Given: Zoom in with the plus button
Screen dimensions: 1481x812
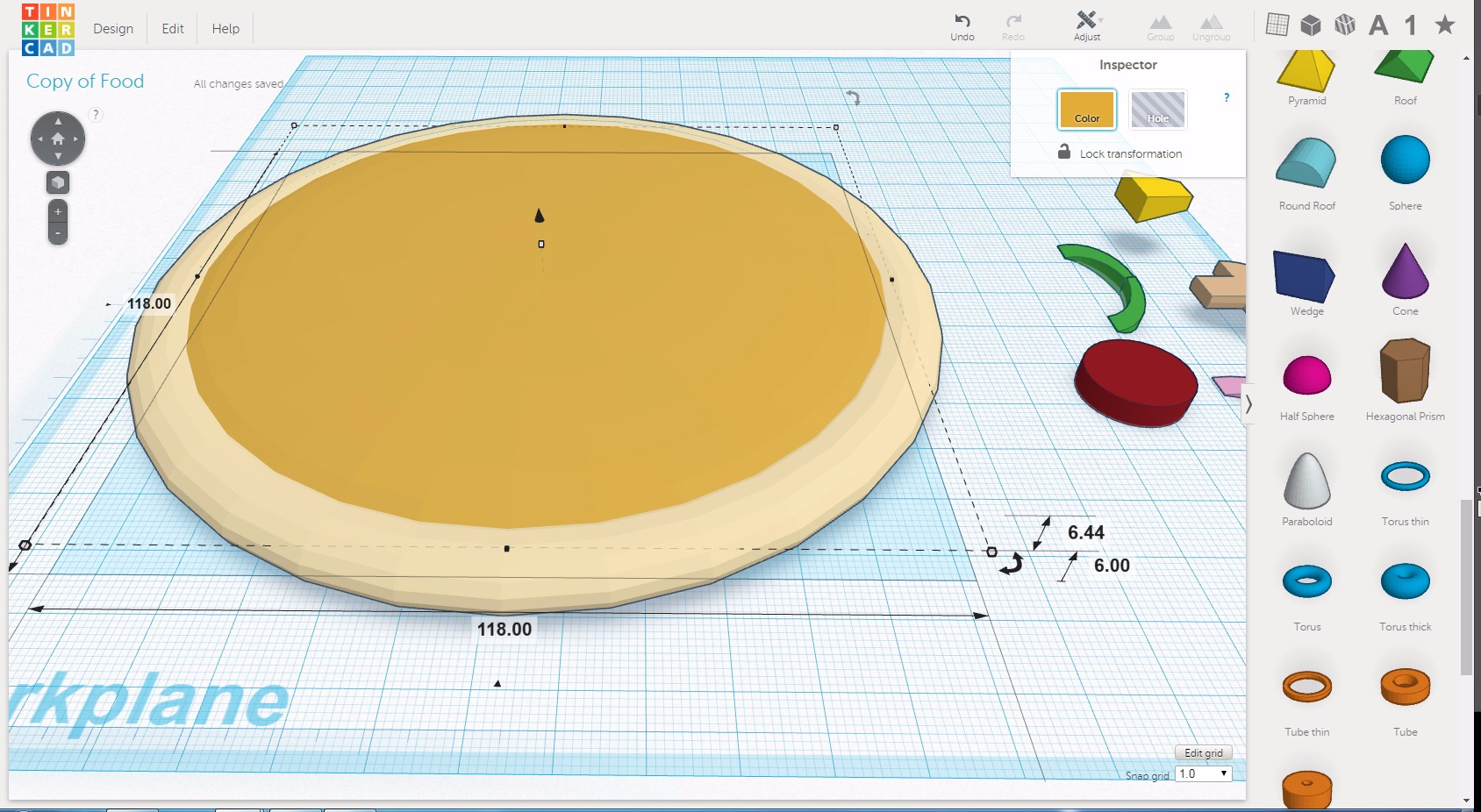Looking at the screenshot, I should (x=58, y=211).
